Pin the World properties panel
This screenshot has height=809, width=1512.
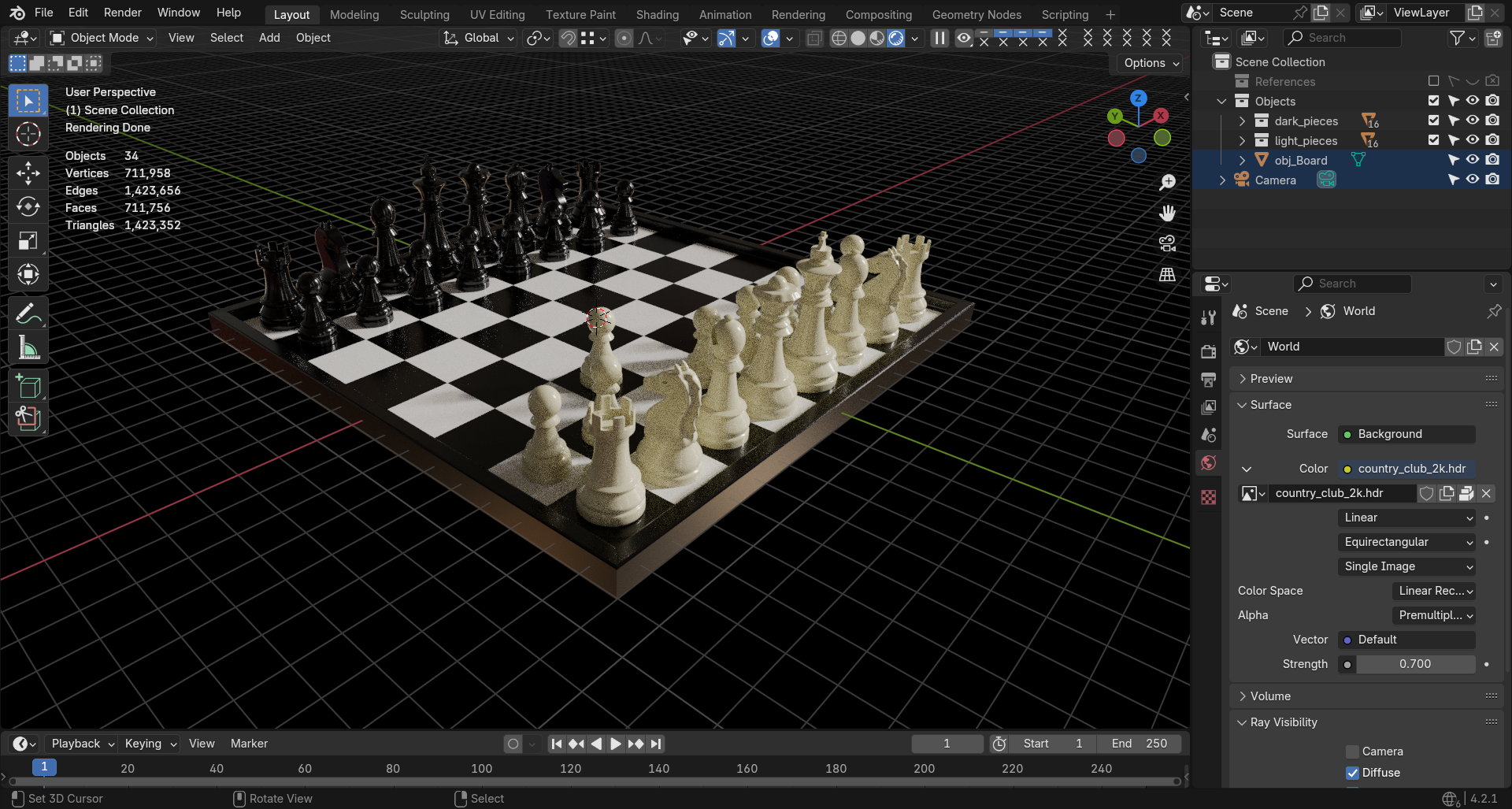click(x=1493, y=311)
